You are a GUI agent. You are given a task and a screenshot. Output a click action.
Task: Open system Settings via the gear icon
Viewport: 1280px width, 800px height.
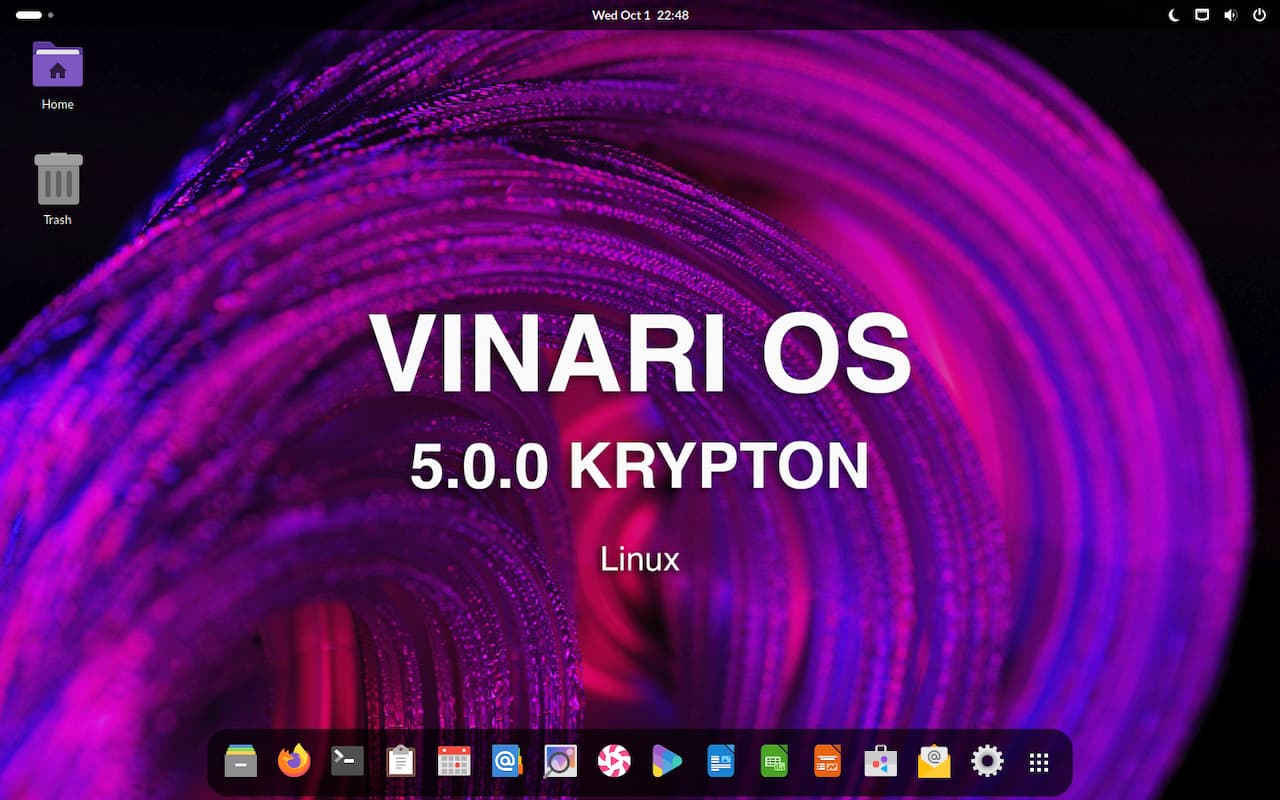pyautogui.click(x=987, y=761)
